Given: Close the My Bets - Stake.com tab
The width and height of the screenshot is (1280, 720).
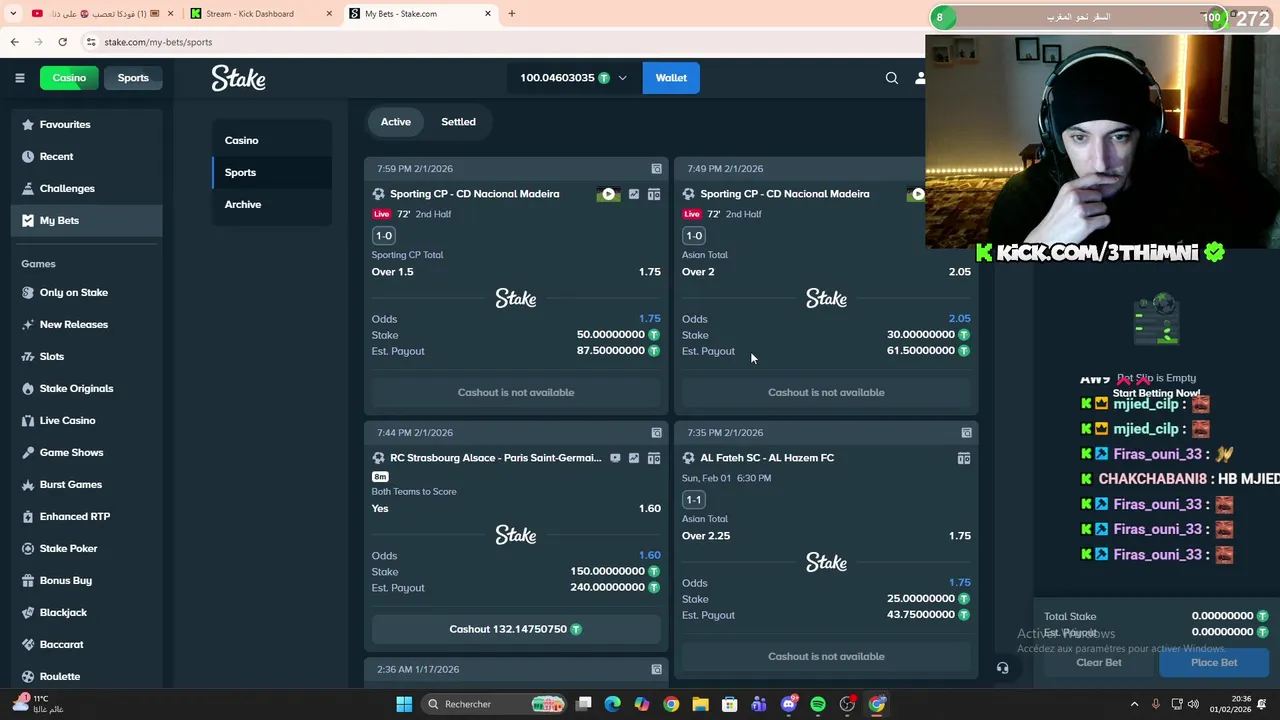Looking at the screenshot, I should (x=488, y=14).
